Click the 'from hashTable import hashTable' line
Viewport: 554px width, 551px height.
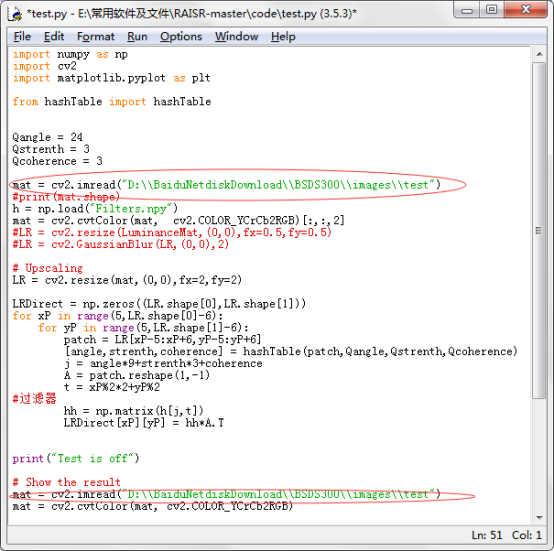(112, 102)
